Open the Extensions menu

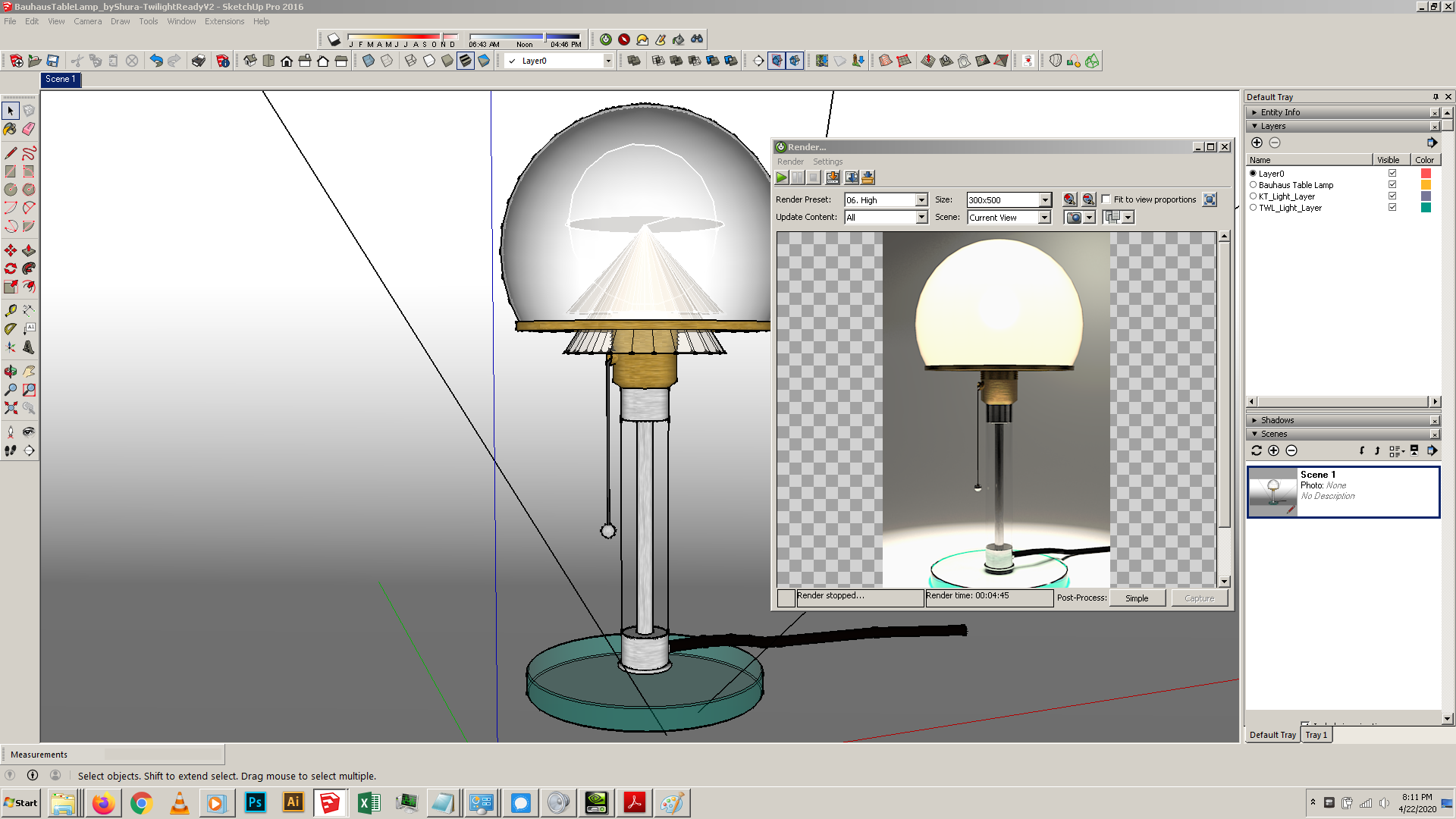tap(224, 21)
